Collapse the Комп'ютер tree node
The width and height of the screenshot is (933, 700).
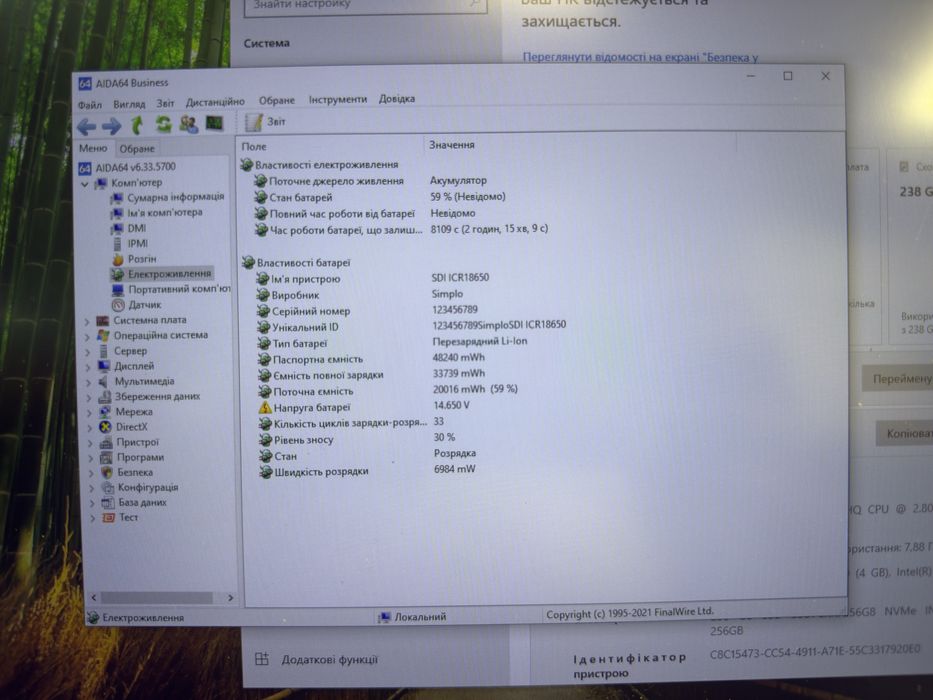(84, 184)
